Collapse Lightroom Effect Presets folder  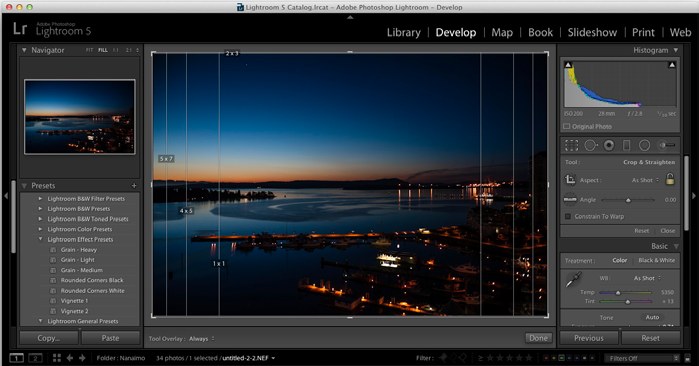[40, 239]
